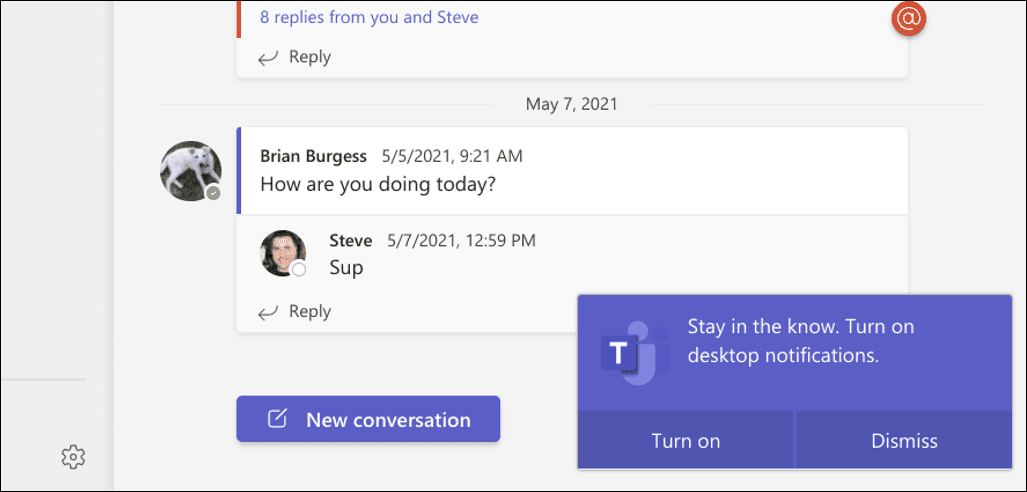This screenshot has height=492, width=1027.
Task: Click reply arrow below the 8 replies link
Action: point(268,58)
